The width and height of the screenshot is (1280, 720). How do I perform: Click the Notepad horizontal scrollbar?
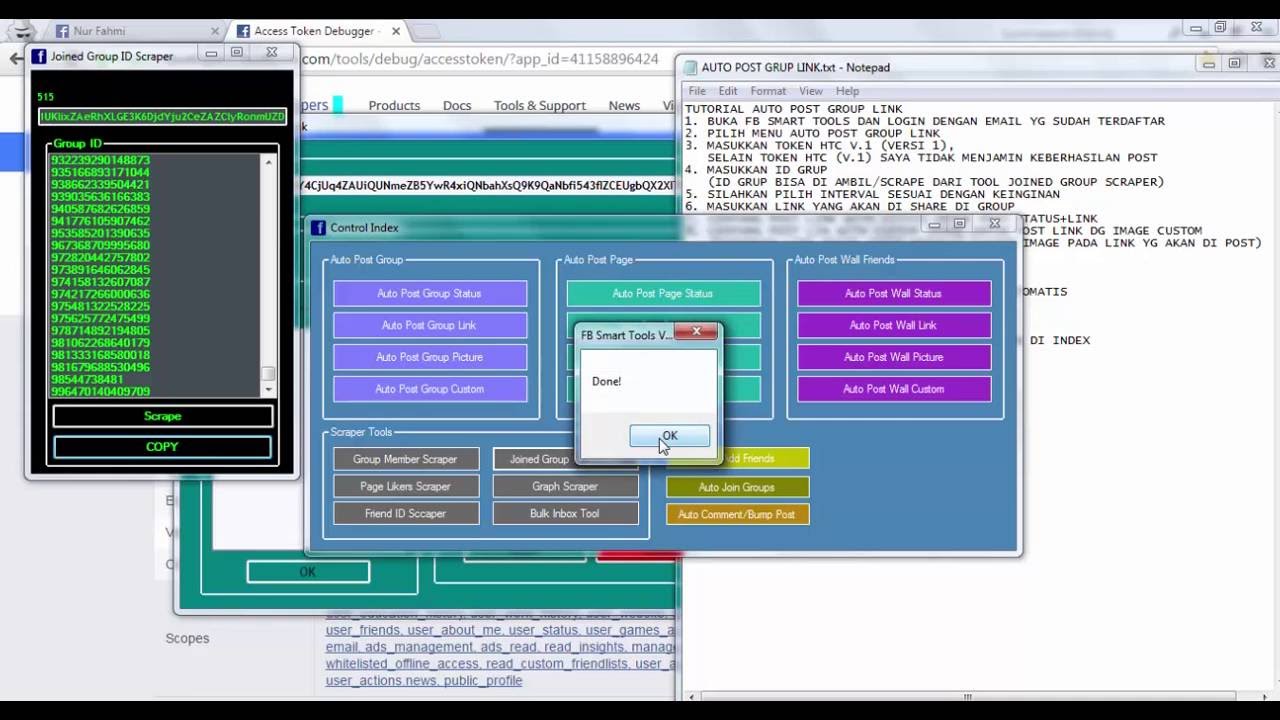968,696
